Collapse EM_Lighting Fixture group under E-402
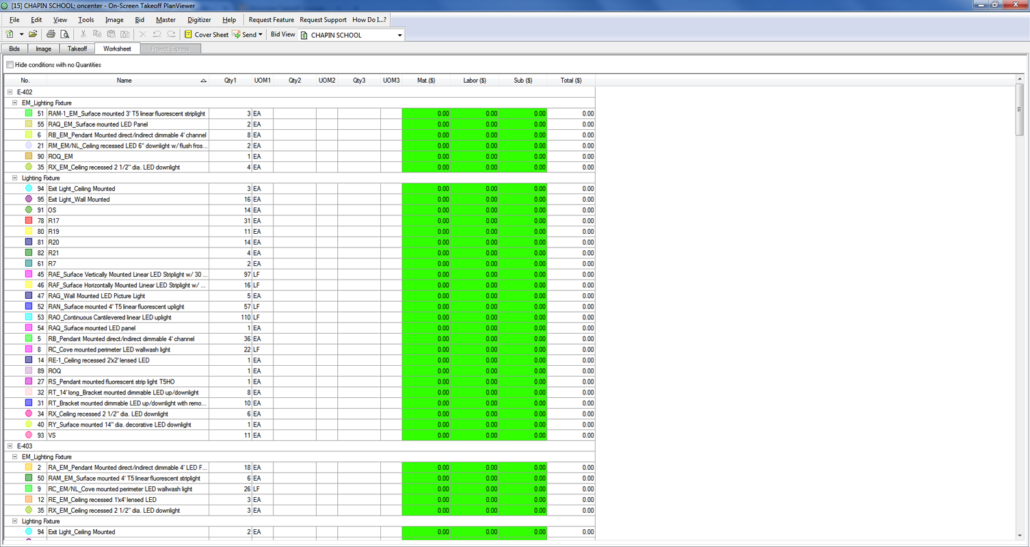 [x=14, y=103]
